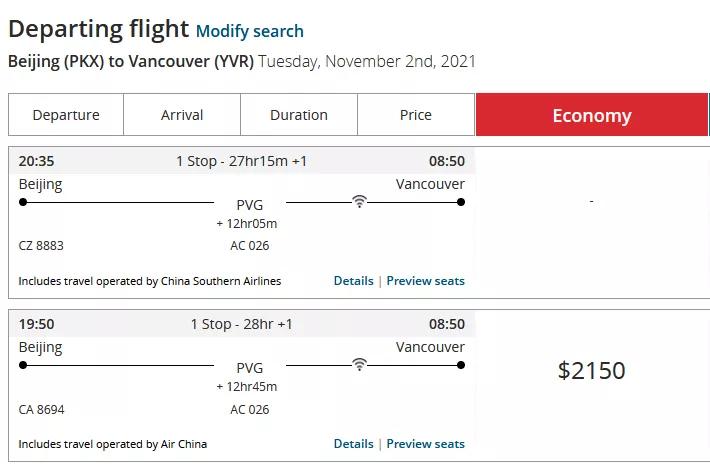Click the Beijing departure dot on 19:50 flight
710x464 pixels.
point(23,365)
